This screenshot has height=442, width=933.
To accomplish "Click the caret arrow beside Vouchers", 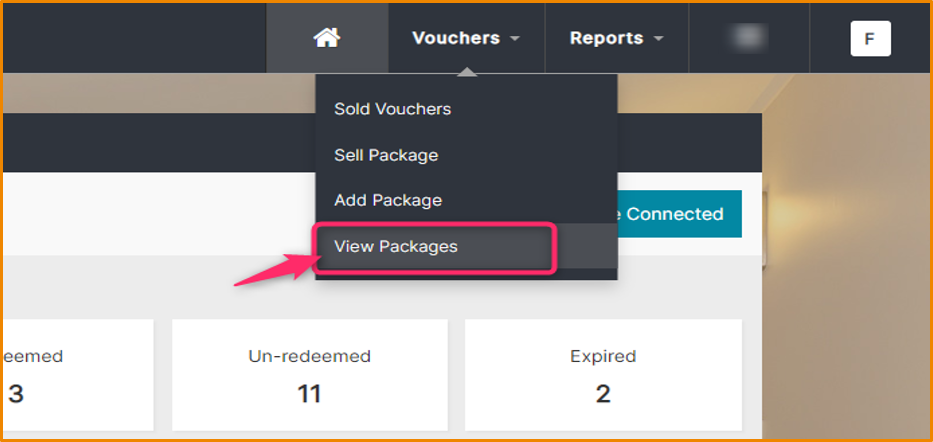I will click(x=515, y=39).
